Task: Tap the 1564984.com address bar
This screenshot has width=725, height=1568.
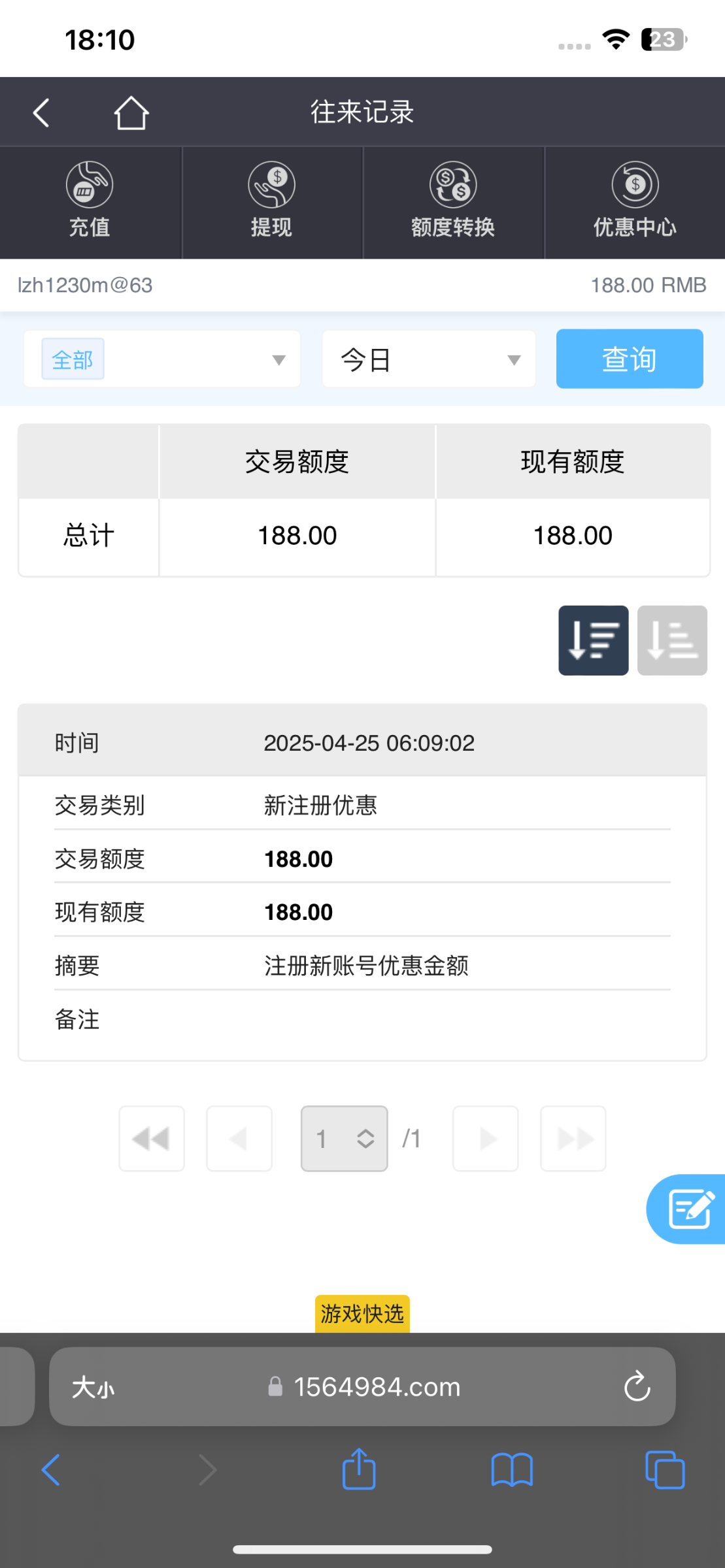Action: (x=362, y=1386)
